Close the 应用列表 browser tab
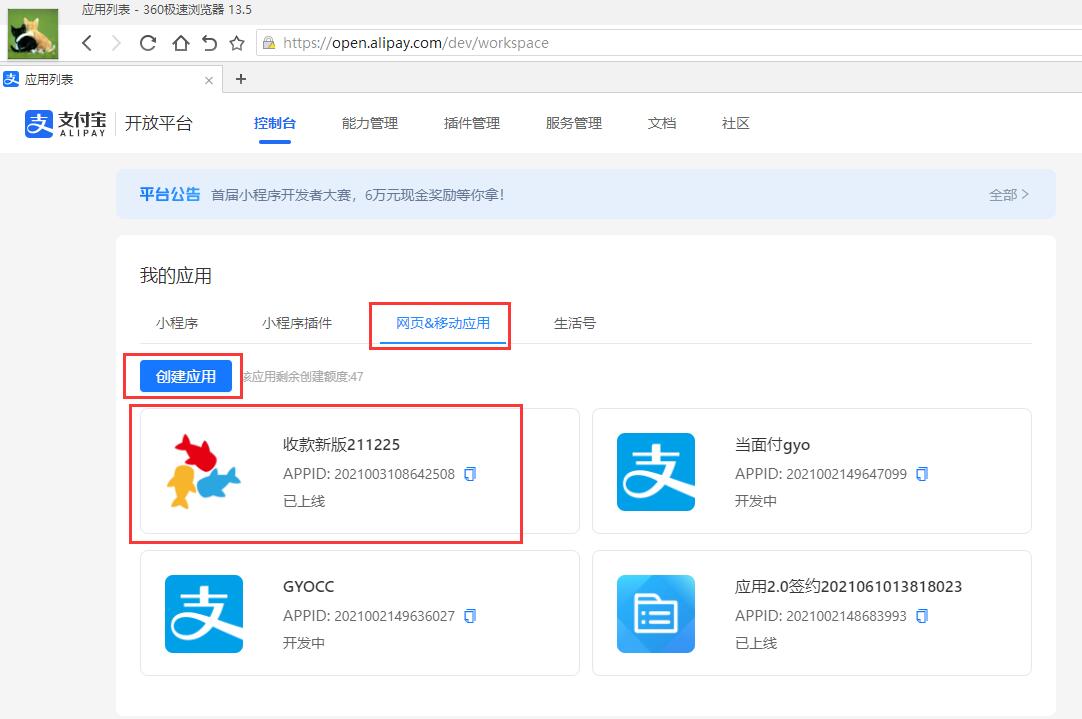The height and width of the screenshot is (719, 1082). point(208,80)
